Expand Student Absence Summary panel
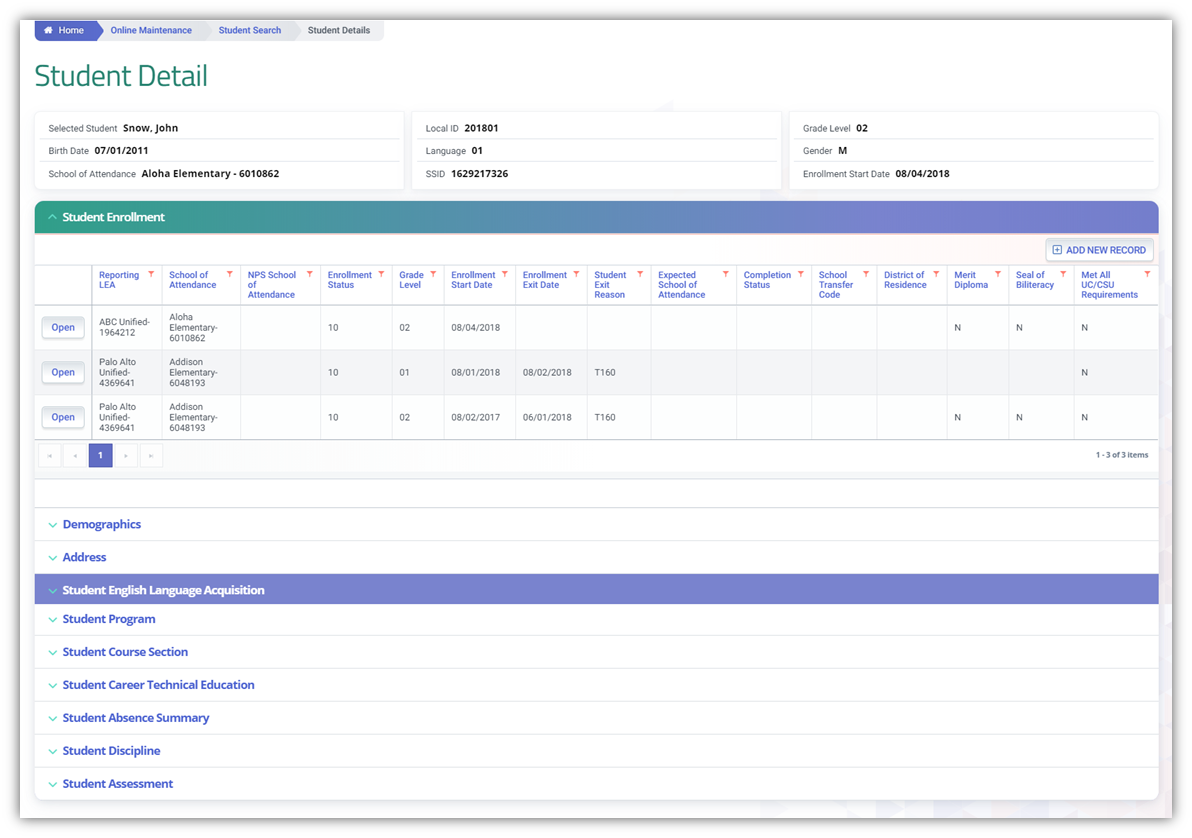 [135, 718]
